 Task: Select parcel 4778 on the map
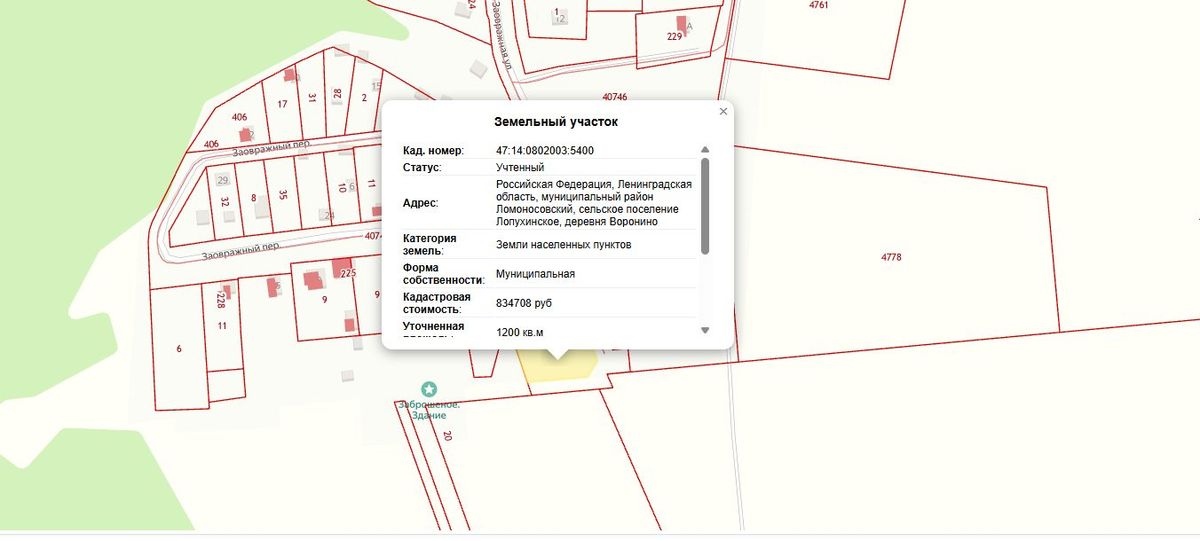[891, 257]
